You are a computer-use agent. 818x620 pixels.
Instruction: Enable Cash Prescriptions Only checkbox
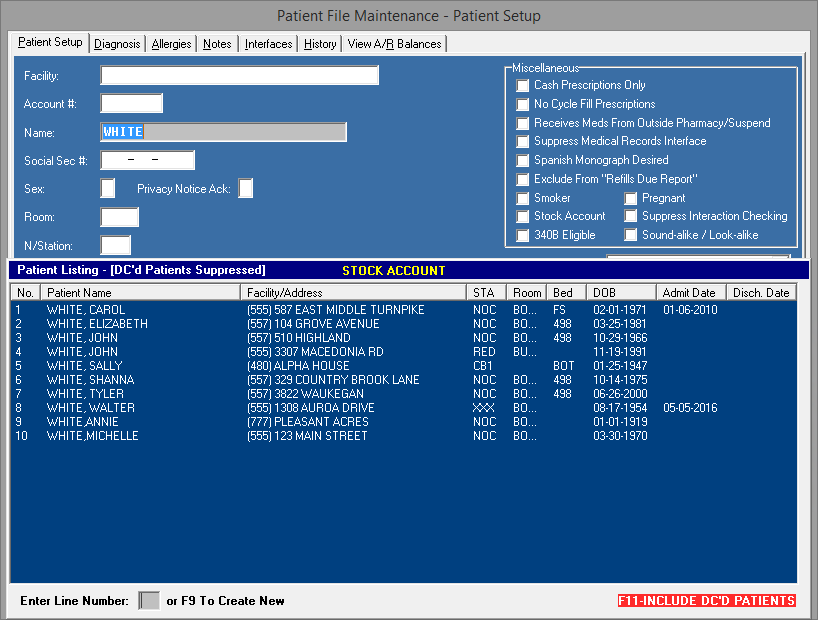[x=523, y=86]
